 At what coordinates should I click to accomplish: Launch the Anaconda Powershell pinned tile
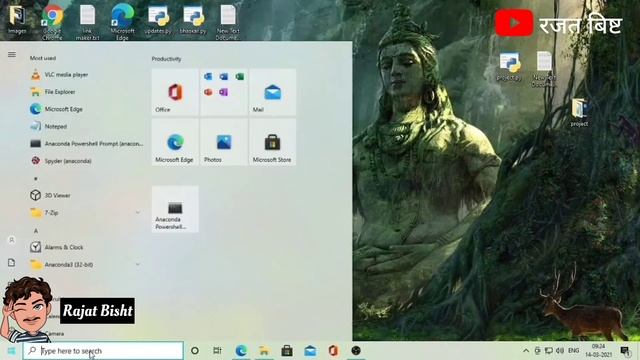pyautogui.click(x=175, y=209)
